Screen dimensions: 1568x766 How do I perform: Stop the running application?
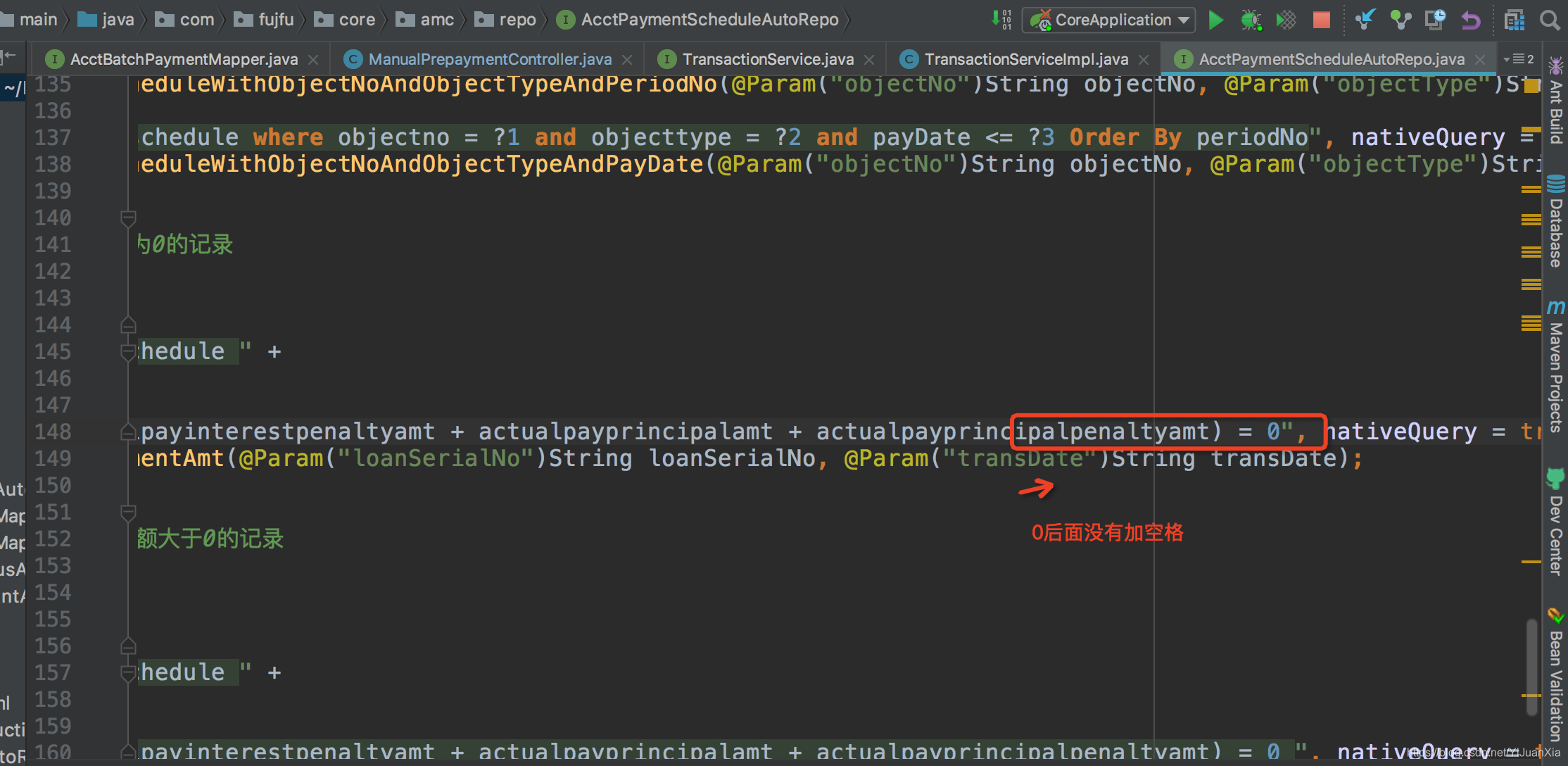[1321, 20]
